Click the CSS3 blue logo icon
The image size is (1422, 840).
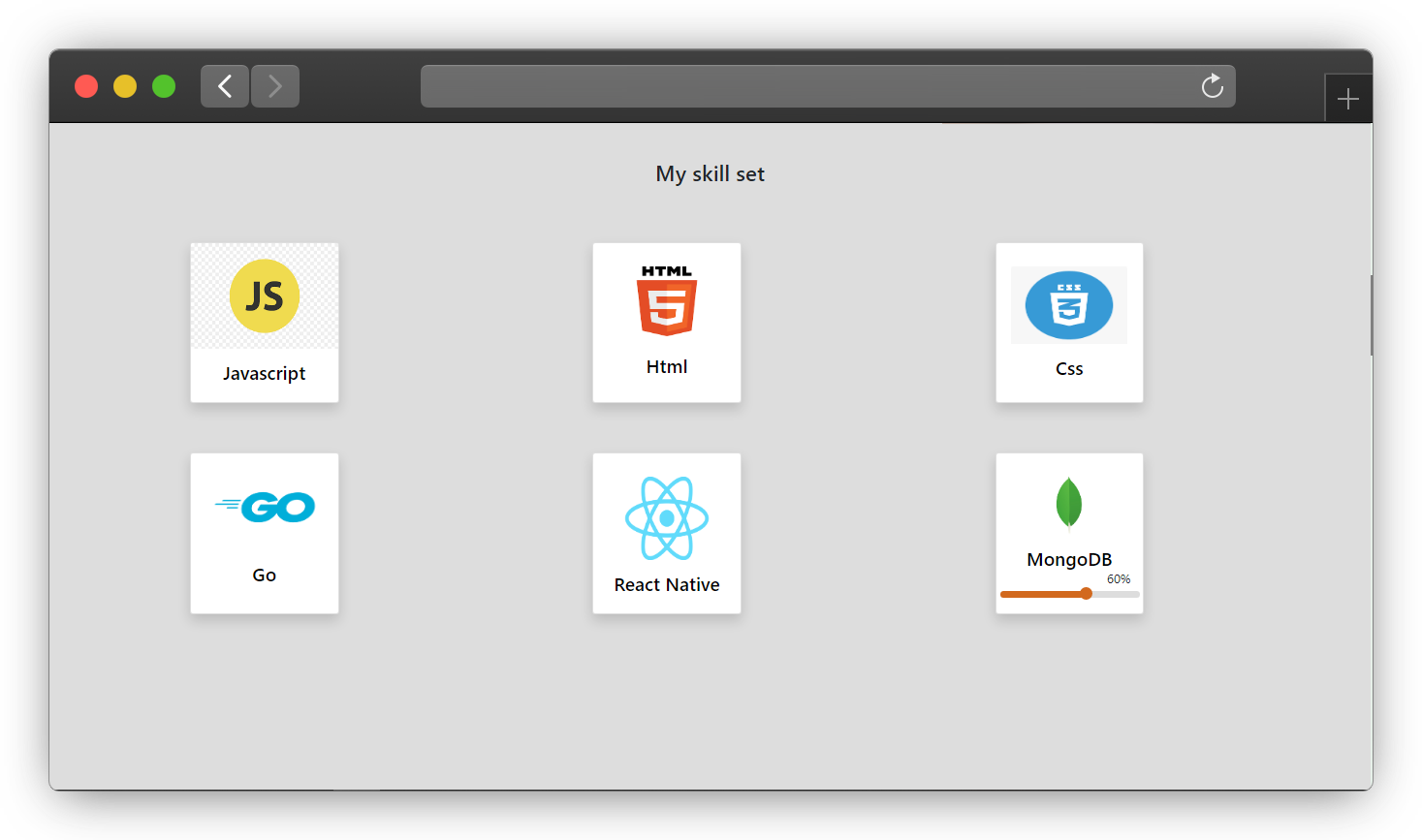coord(1069,305)
